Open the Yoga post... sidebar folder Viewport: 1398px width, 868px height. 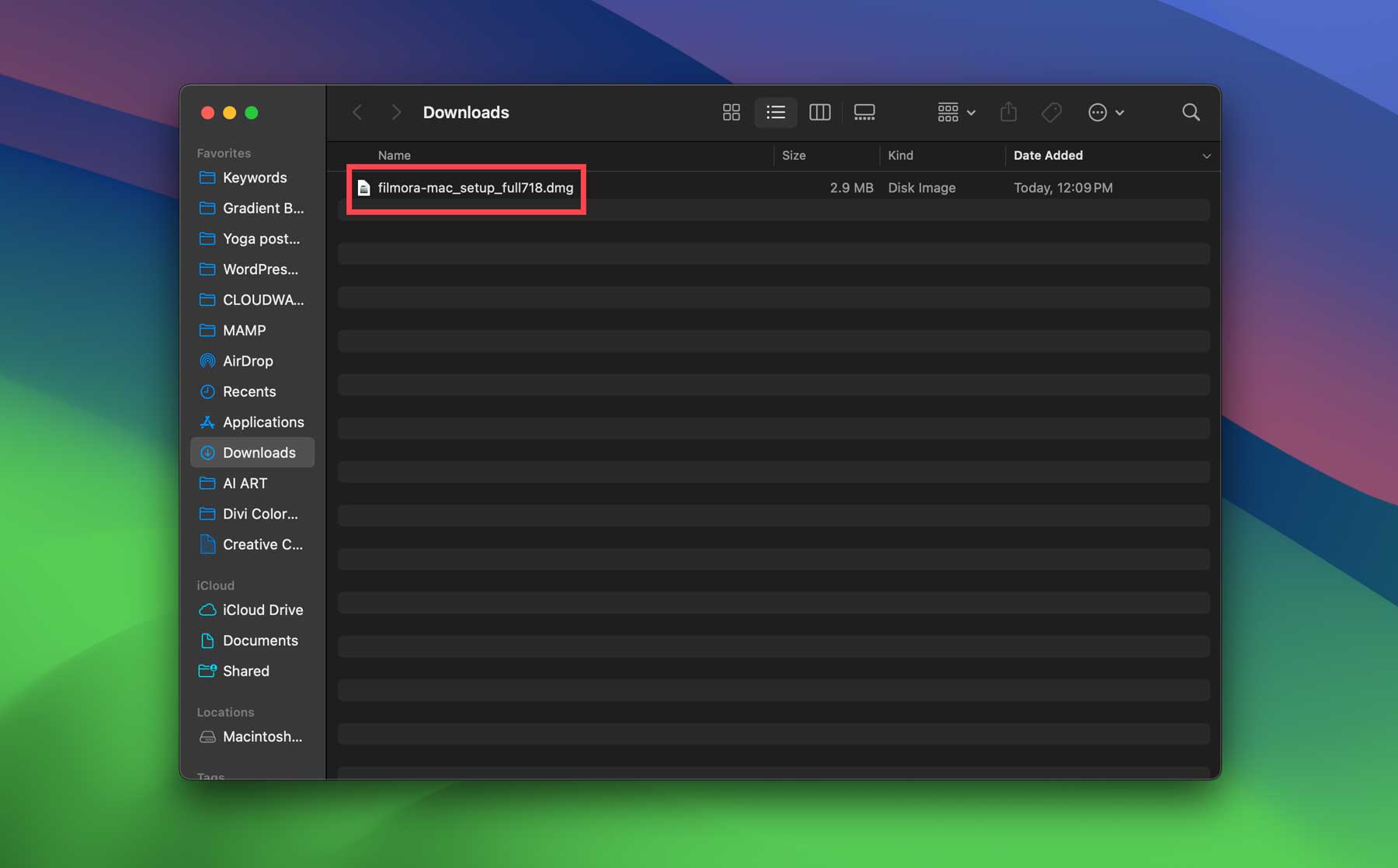click(252, 238)
